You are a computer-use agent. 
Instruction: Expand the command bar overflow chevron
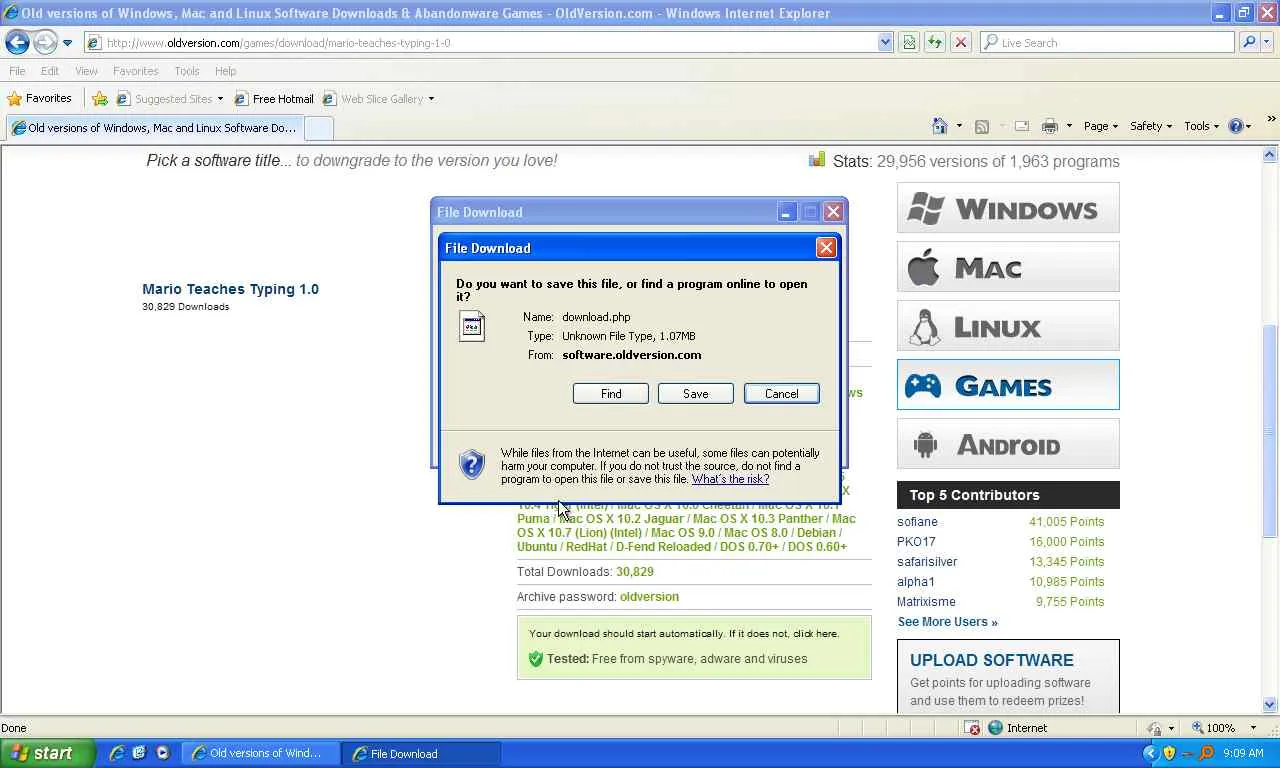click(1271, 120)
